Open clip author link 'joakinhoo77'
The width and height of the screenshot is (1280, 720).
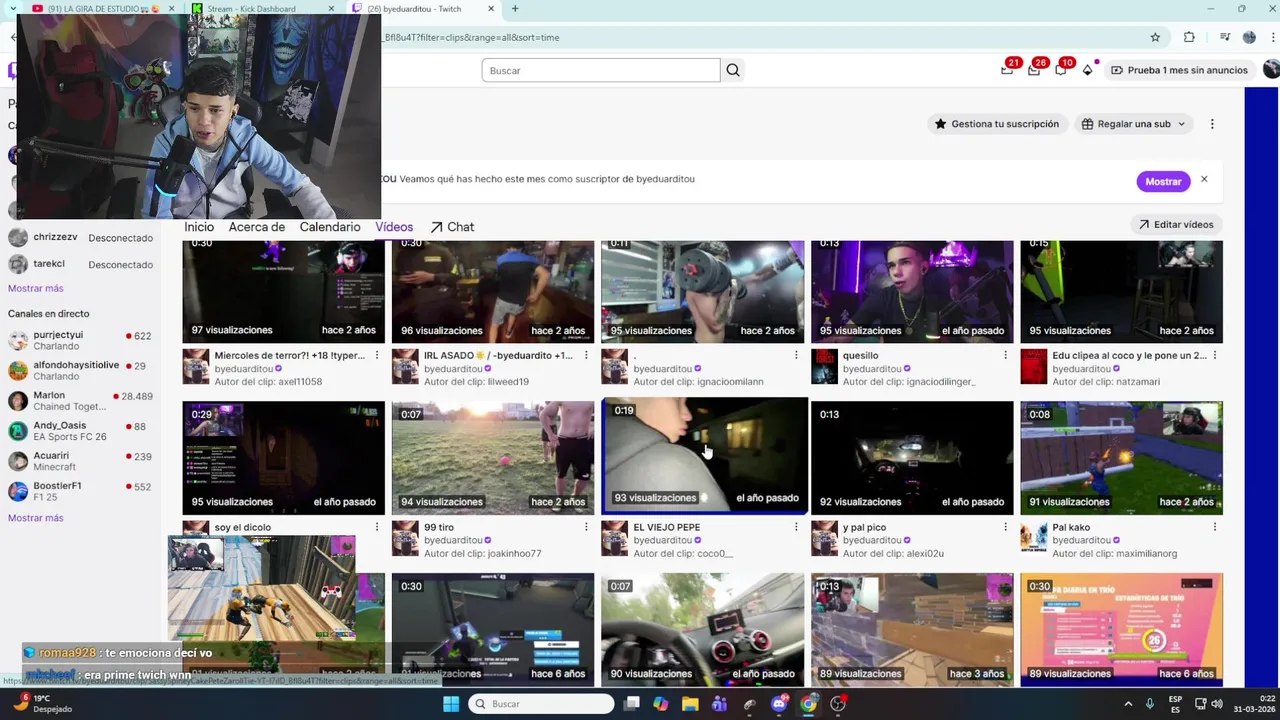point(512,554)
